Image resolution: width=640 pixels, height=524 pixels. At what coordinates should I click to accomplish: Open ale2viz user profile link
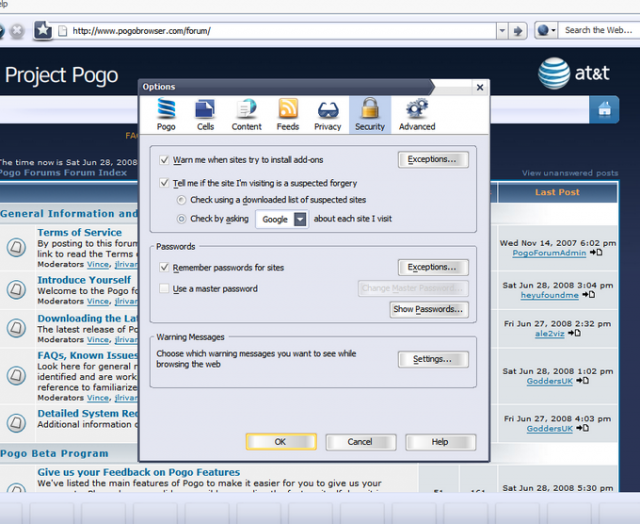549,334
